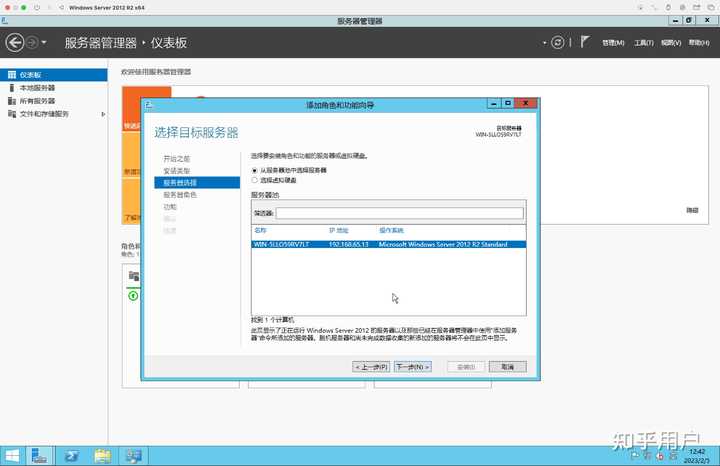This screenshot has height=466, width=720.
Task: Open the 工具(T) menu
Action: [643, 43]
